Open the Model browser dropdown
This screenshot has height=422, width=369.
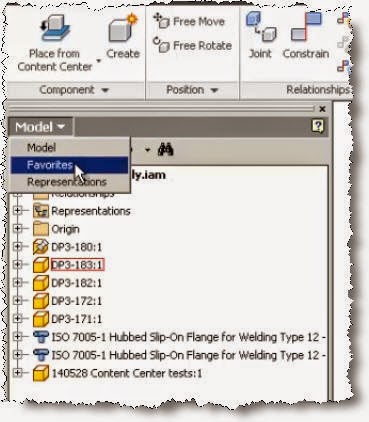pyautogui.click(x=40, y=127)
